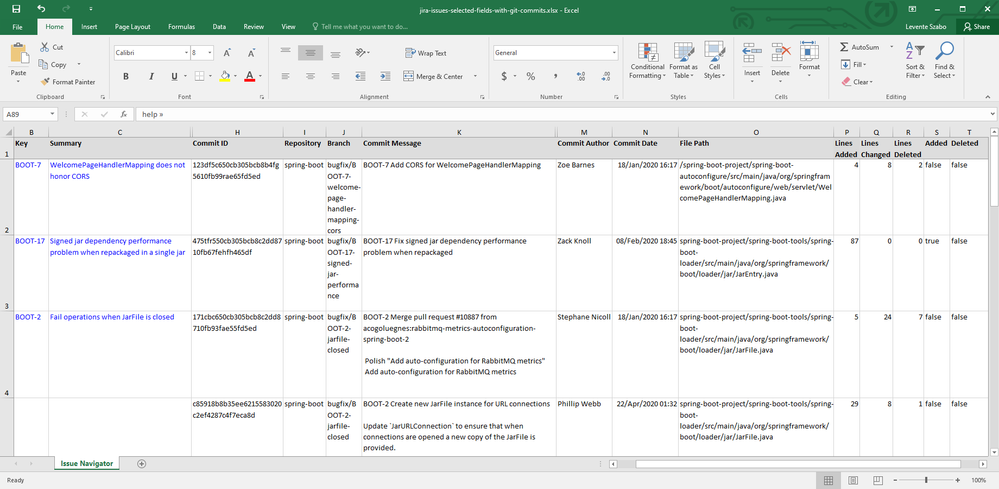Viewport: 999px width, 489px height.
Task: Open the Clear menu
Action: tap(856, 82)
